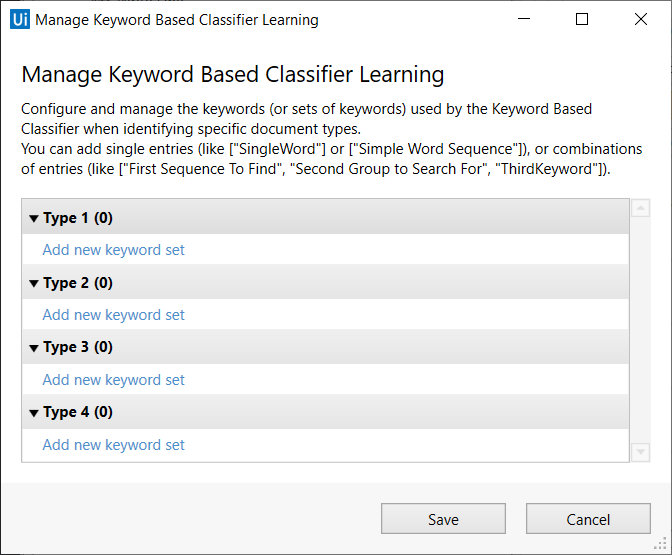
Task: Add new keyword set under Type 2
Action: point(113,315)
